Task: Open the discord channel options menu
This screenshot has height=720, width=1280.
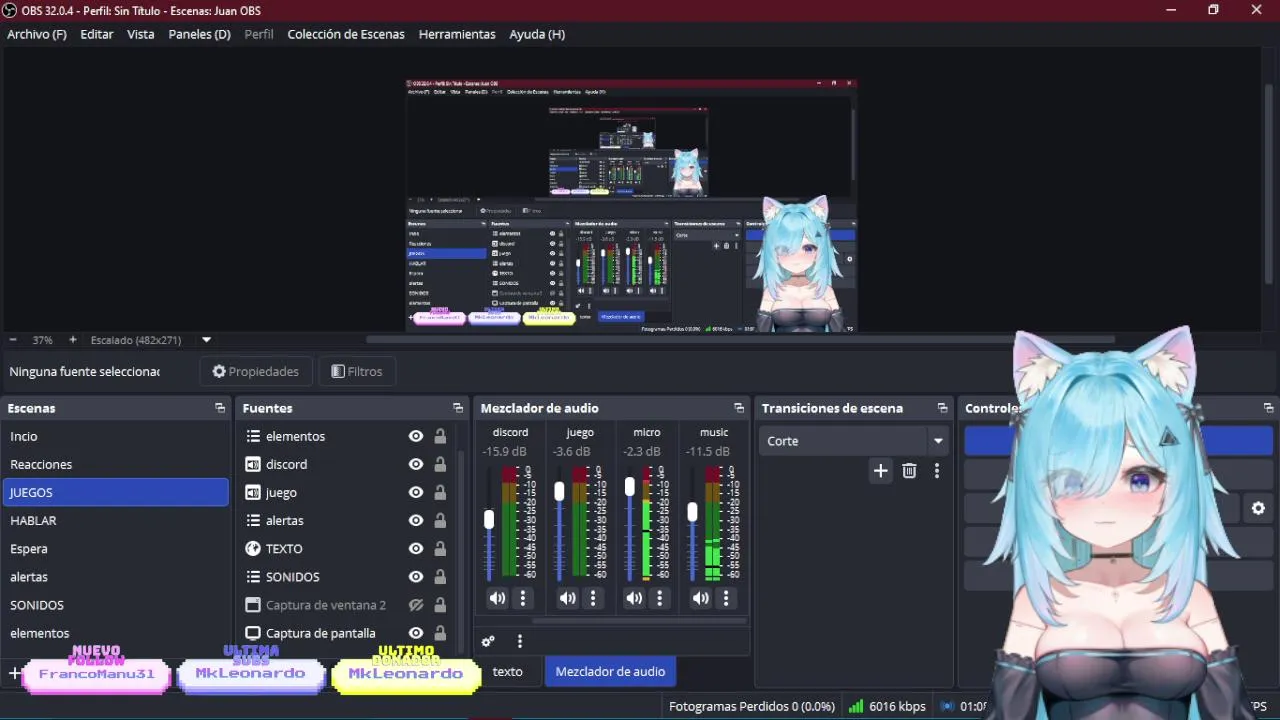Action: pos(523,598)
